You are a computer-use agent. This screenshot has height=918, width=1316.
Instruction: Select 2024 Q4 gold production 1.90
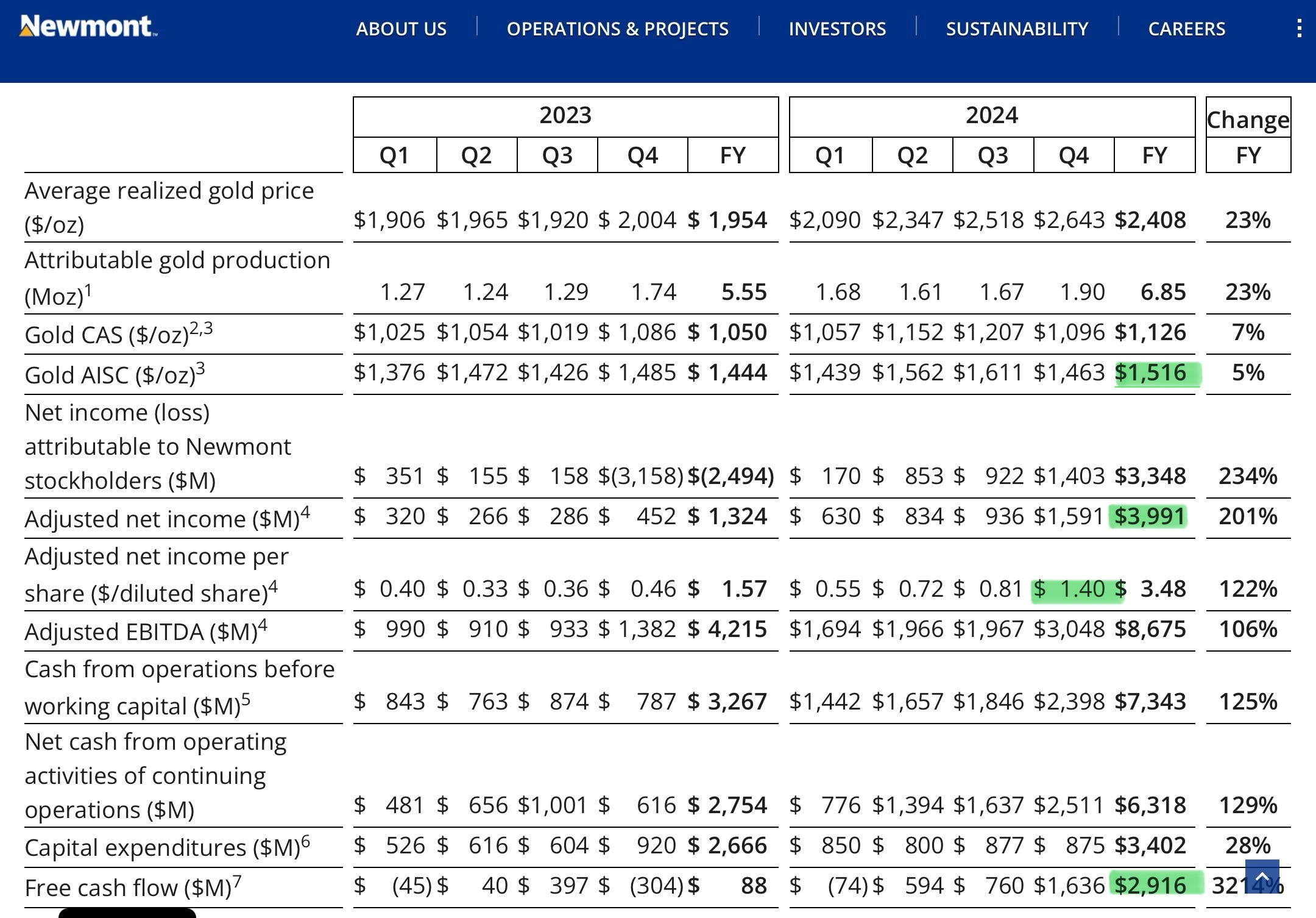pyautogui.click(x=1083, y=293)
